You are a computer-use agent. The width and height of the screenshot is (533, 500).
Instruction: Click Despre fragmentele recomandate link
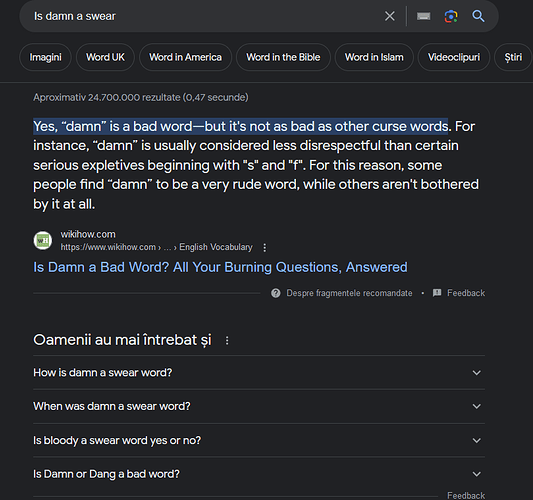tap(349, 293)
